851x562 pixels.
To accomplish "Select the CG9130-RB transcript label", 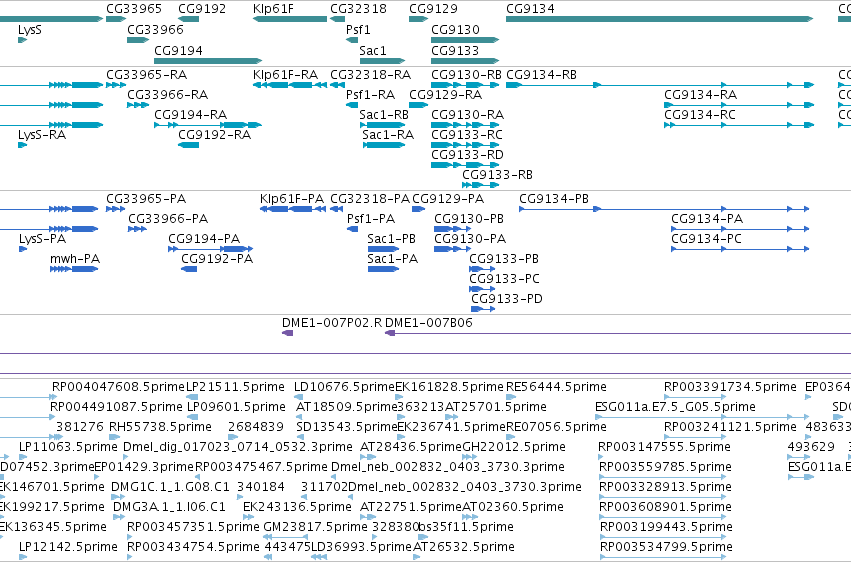I will click(466, 74).
